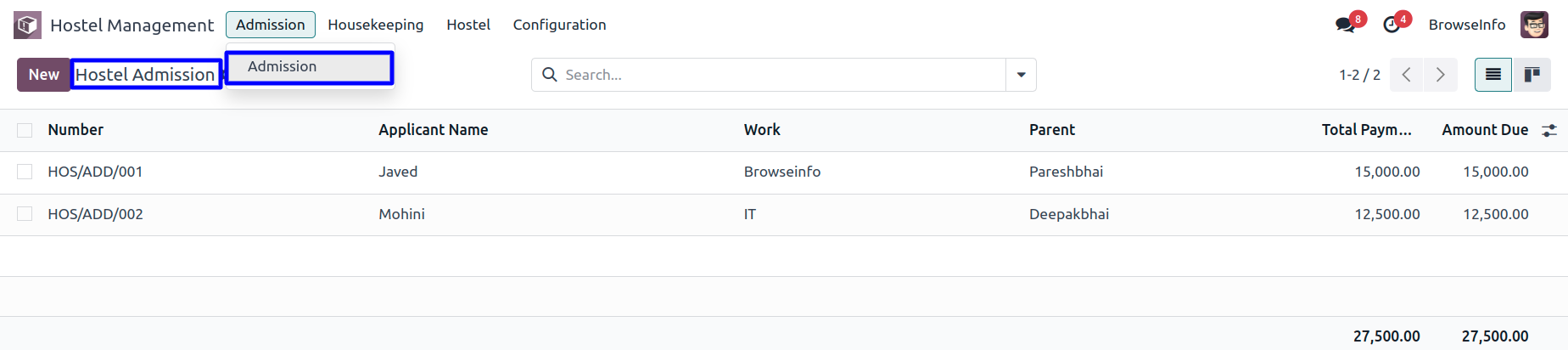Expand the search options dropdown arrow
The width and height of the screenshot is (1568, 350).
[x=1021, y=75]
